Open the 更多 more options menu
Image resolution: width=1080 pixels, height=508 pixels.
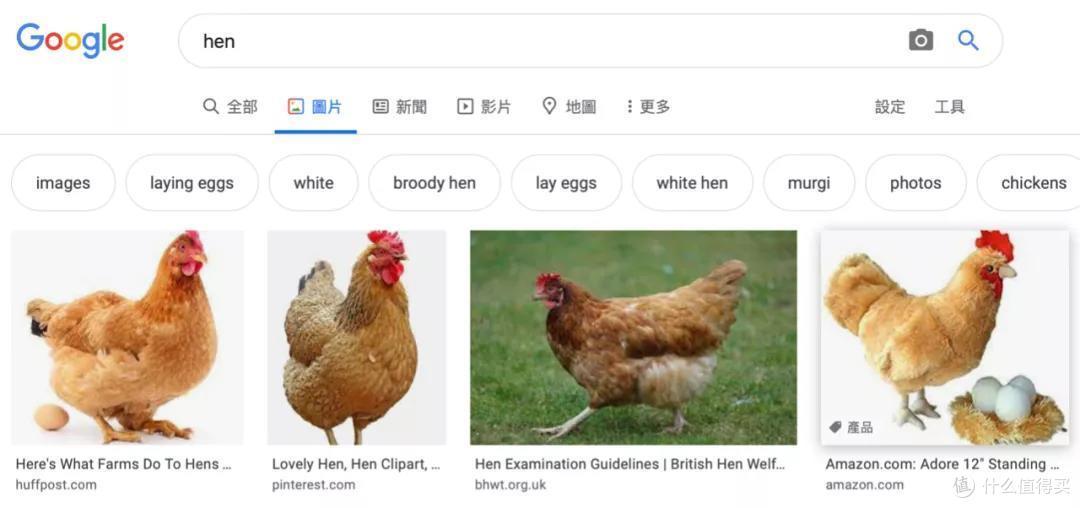(x=648, y=106)
